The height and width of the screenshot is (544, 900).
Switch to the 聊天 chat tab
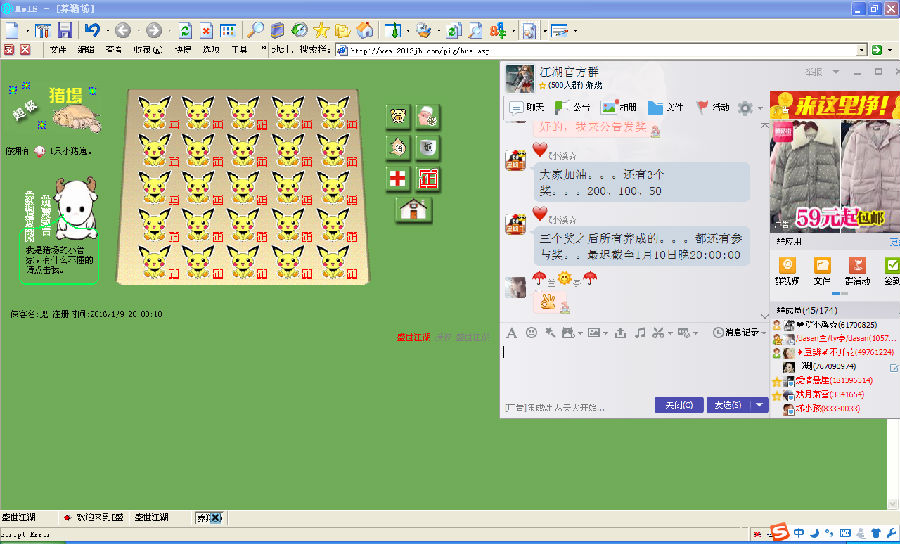(x=526, y=107)
